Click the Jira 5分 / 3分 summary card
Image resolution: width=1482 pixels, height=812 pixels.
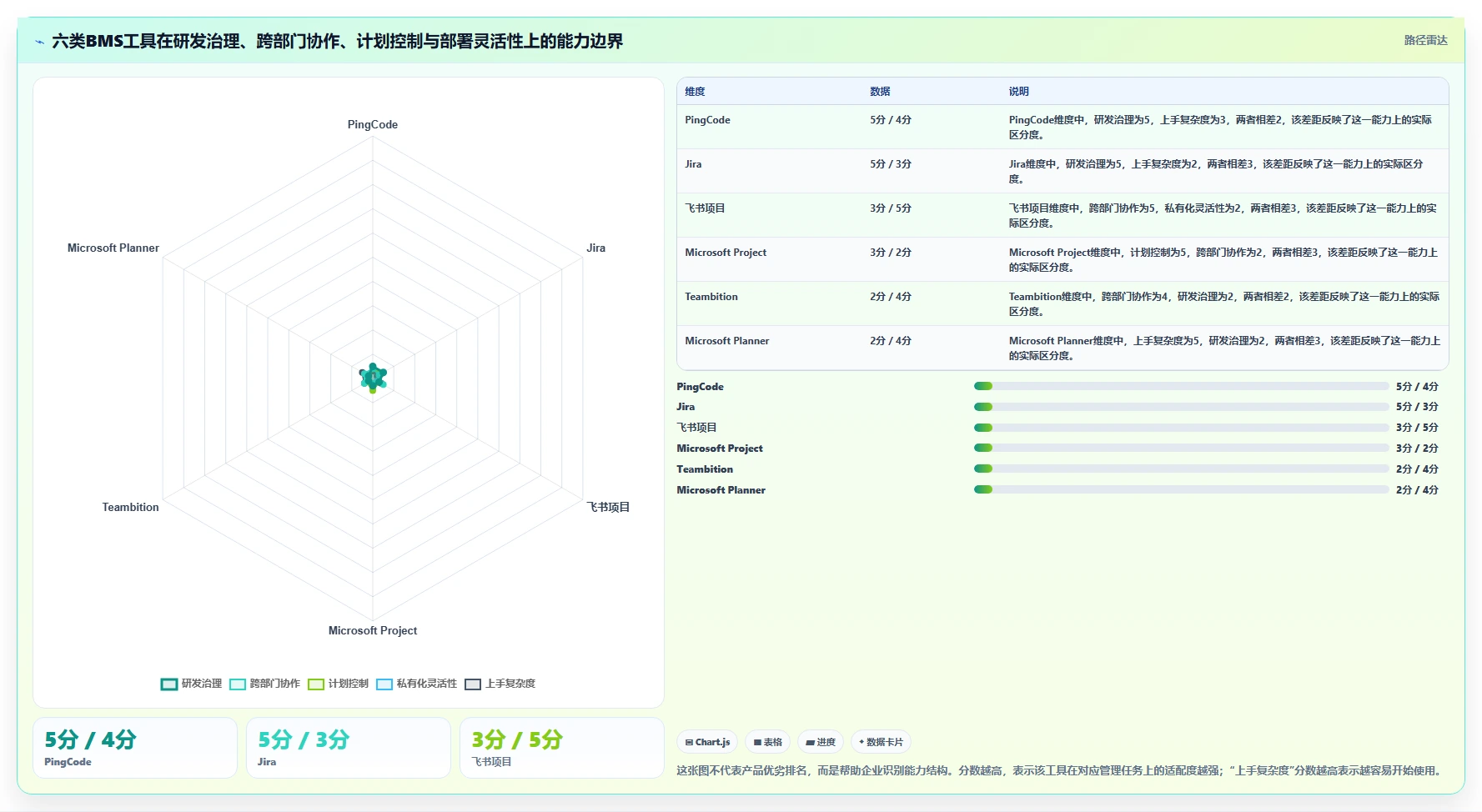[349, 748]
